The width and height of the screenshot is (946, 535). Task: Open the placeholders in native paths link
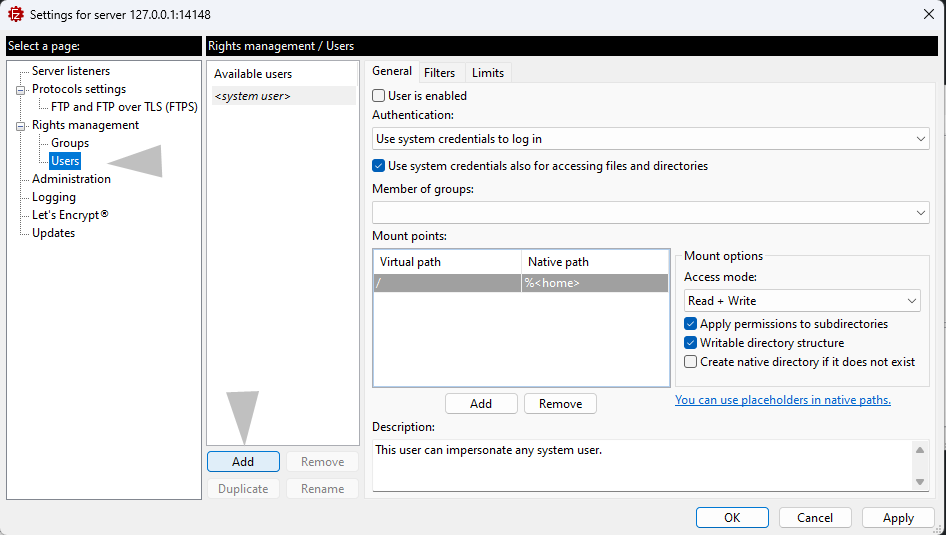pos(783,400)
